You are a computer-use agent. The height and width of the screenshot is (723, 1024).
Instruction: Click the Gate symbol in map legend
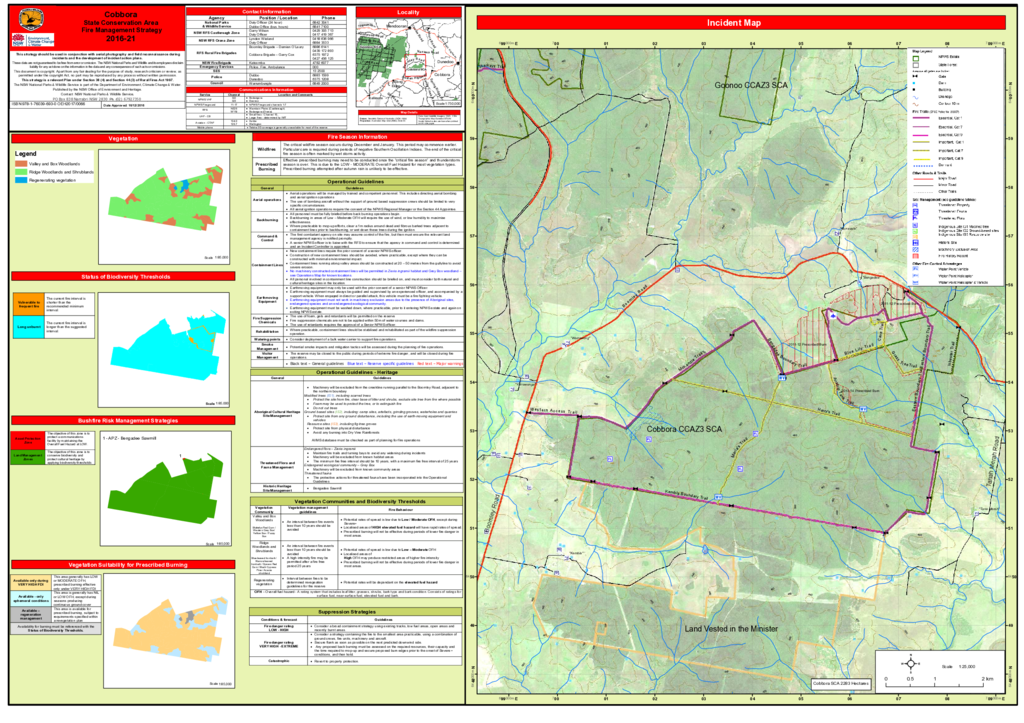coord(916,76)
